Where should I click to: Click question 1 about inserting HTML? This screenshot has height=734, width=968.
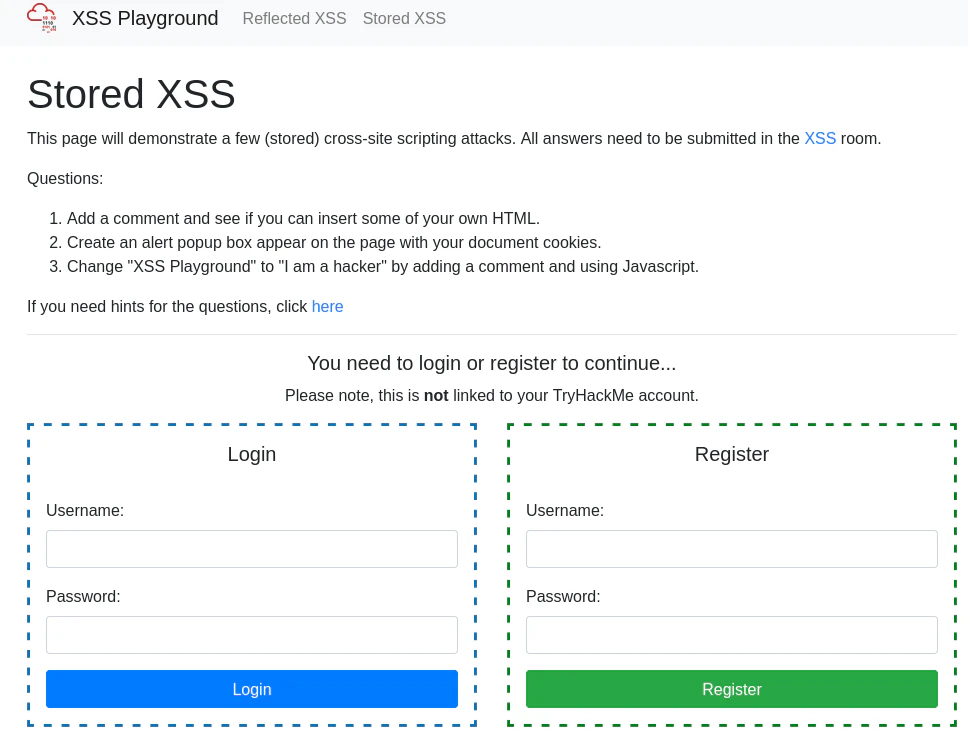(x=303, y=219)
